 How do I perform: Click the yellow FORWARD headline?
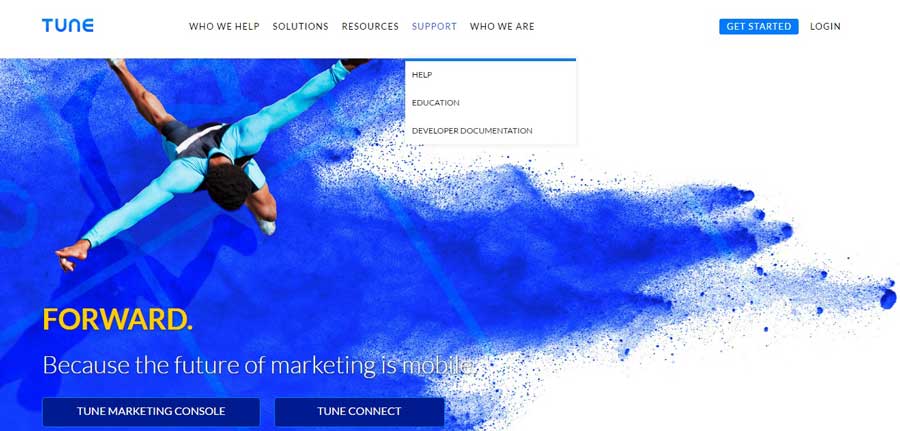(x=118, y=320)
